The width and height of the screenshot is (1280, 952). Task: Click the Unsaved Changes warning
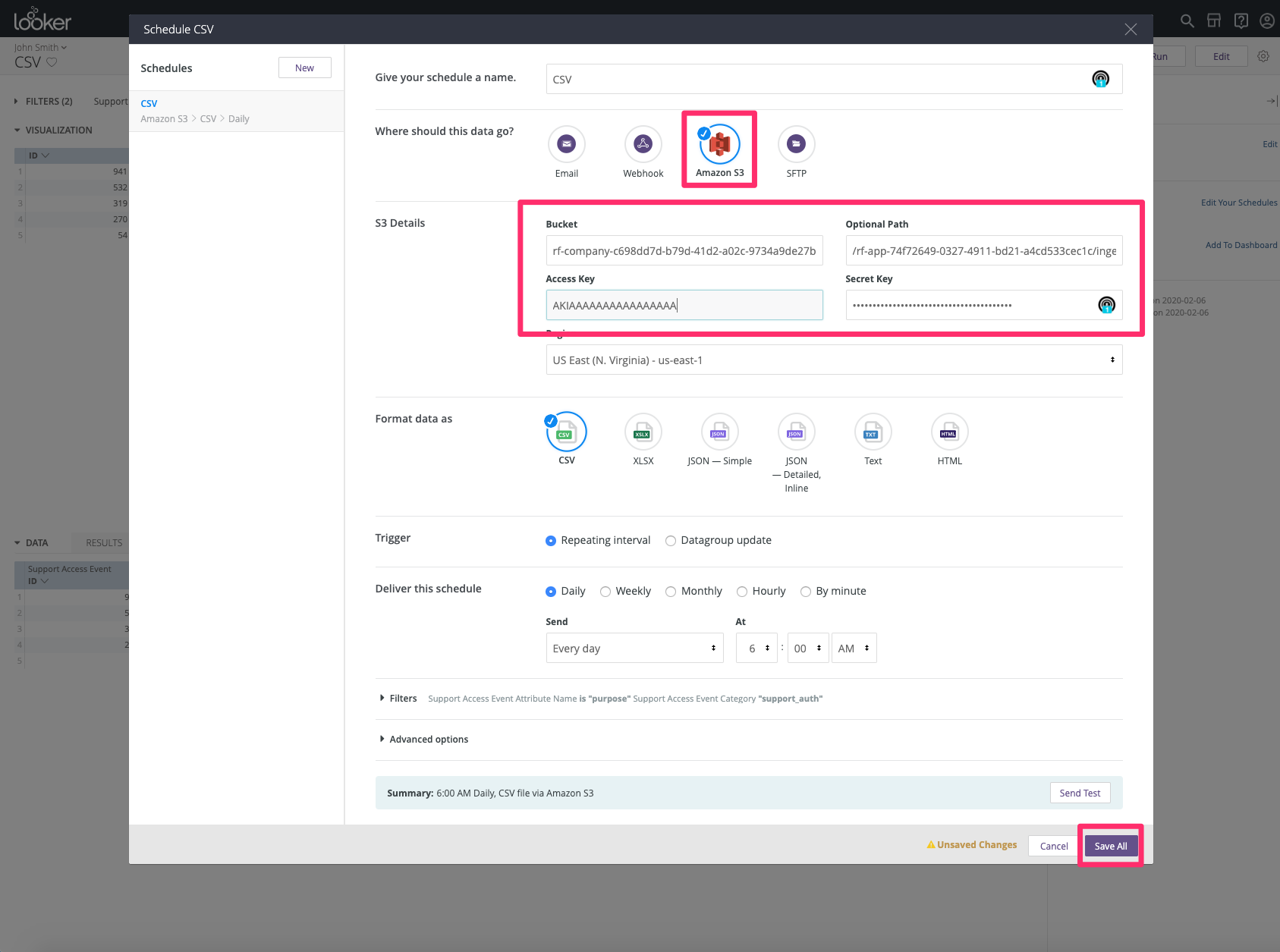pyautogui.click(x=972, y=844)
